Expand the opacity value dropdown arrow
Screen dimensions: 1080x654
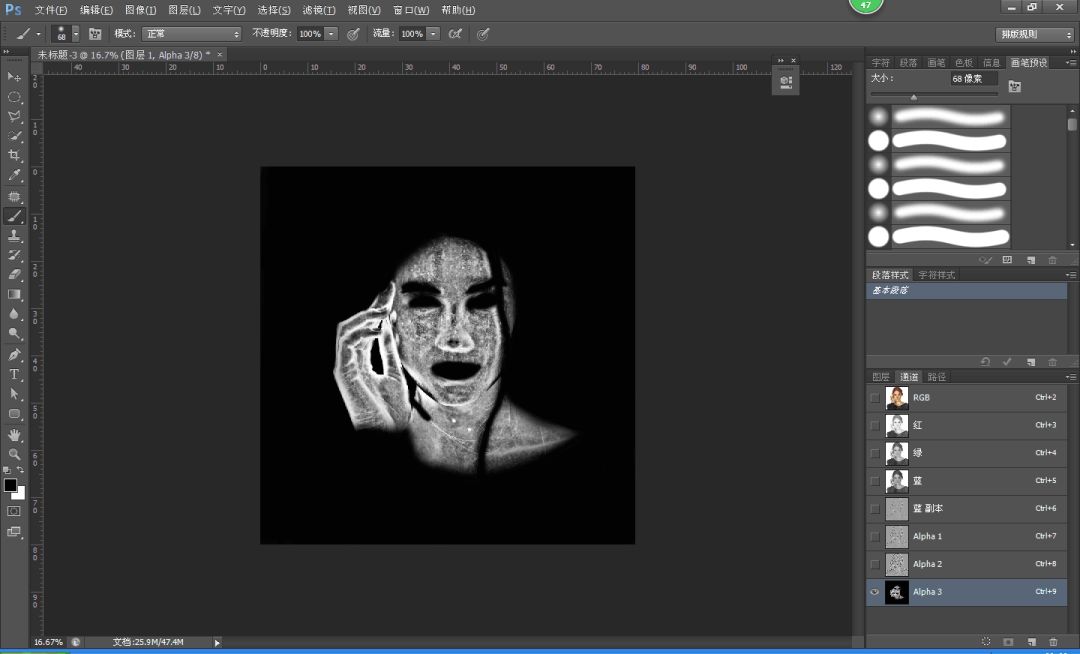(331, 34)
